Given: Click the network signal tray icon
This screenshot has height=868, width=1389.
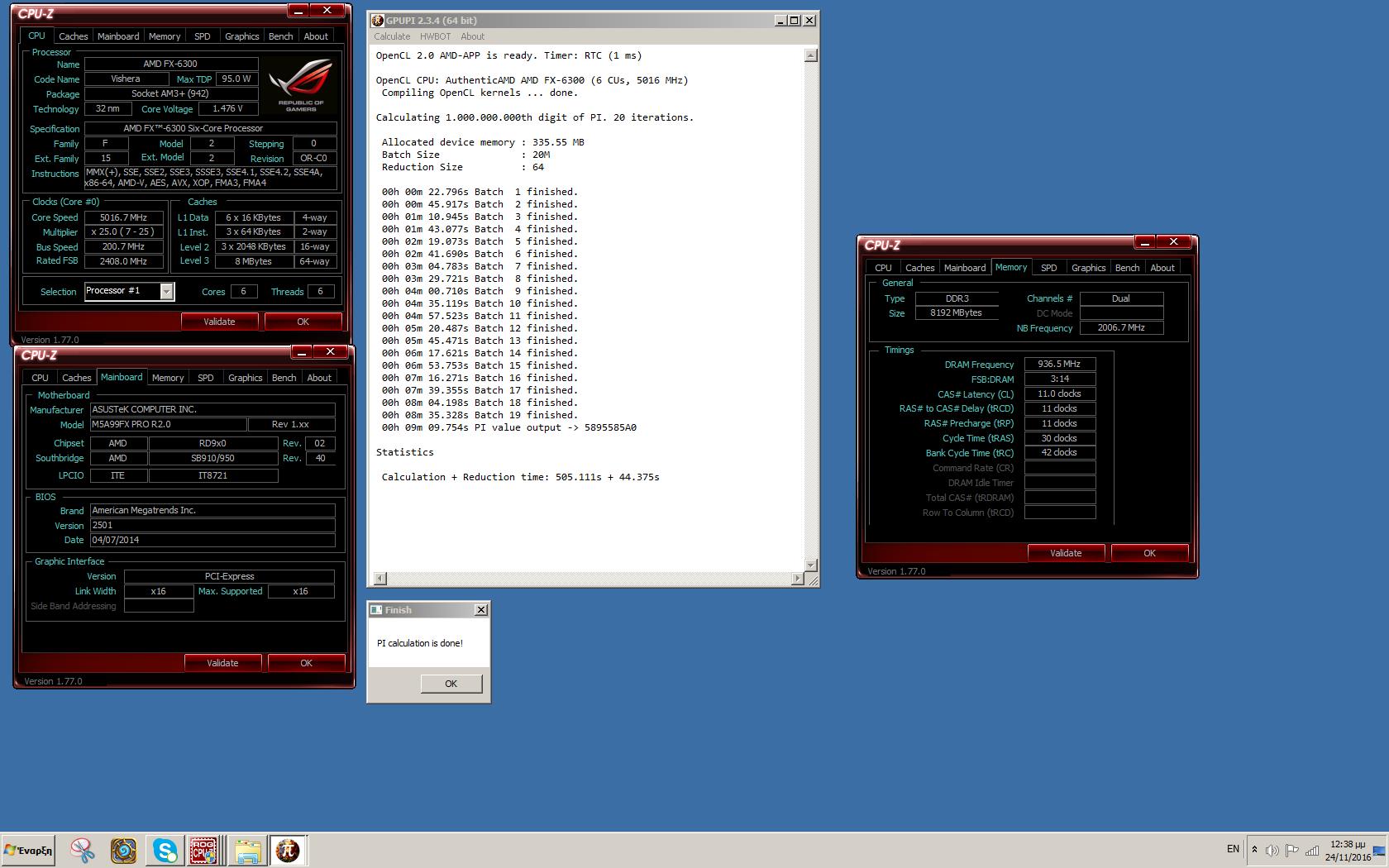Looking at the screenshot, I should 1312,850.
